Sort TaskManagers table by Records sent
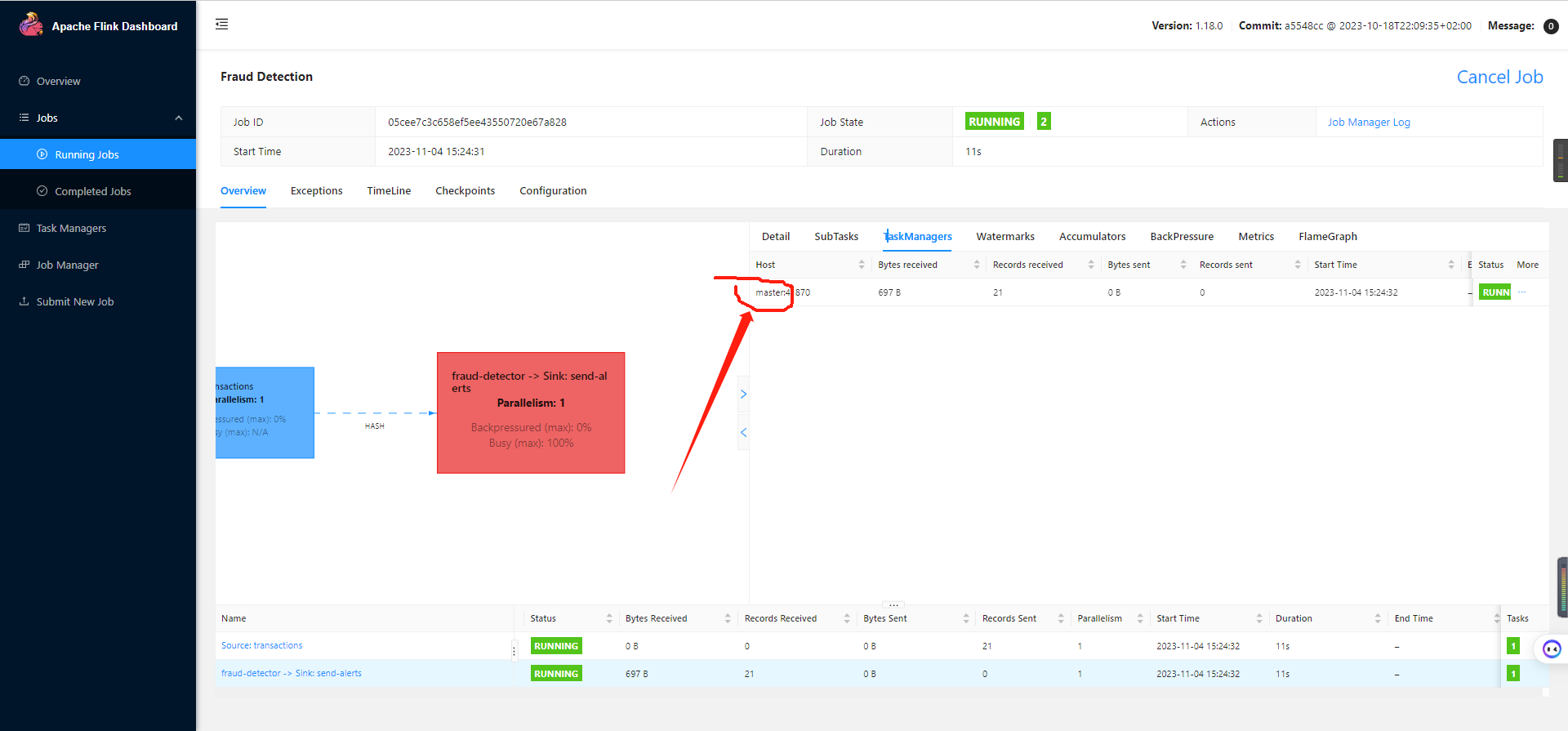The image size is (1568, 731). coord(1298,265)
